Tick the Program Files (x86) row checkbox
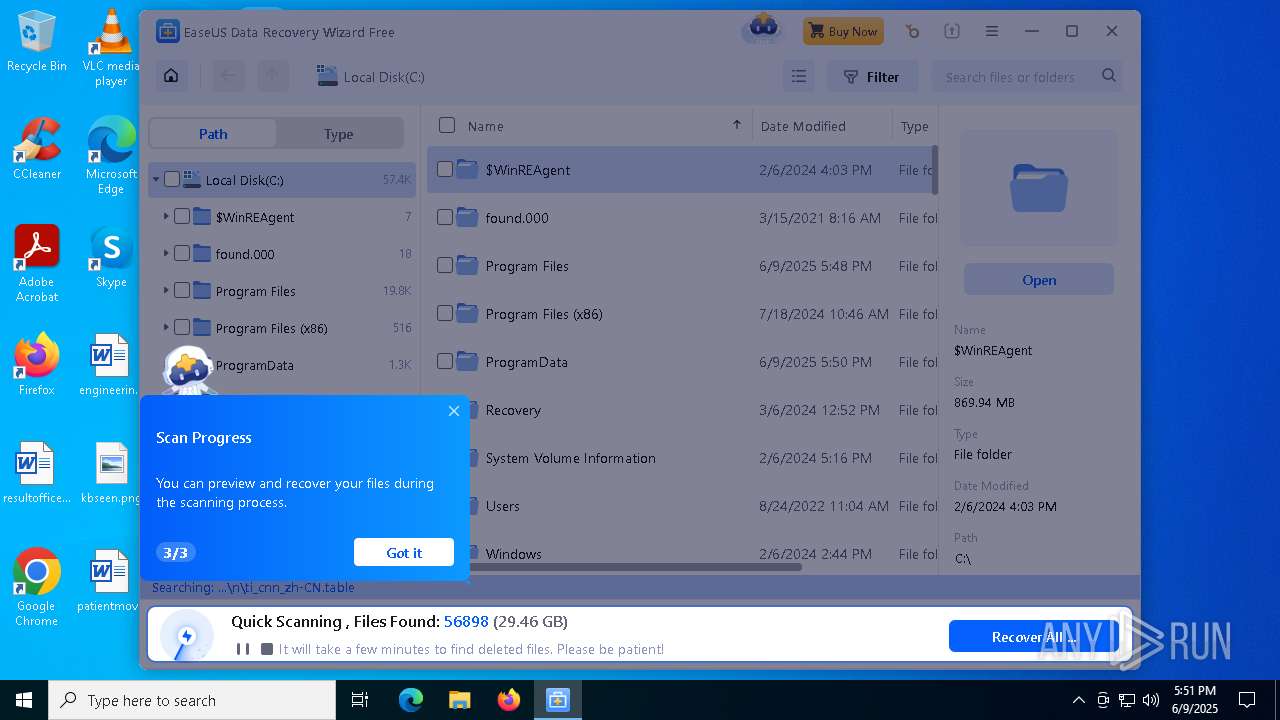The image size is (1280, 720). point(445,313)
